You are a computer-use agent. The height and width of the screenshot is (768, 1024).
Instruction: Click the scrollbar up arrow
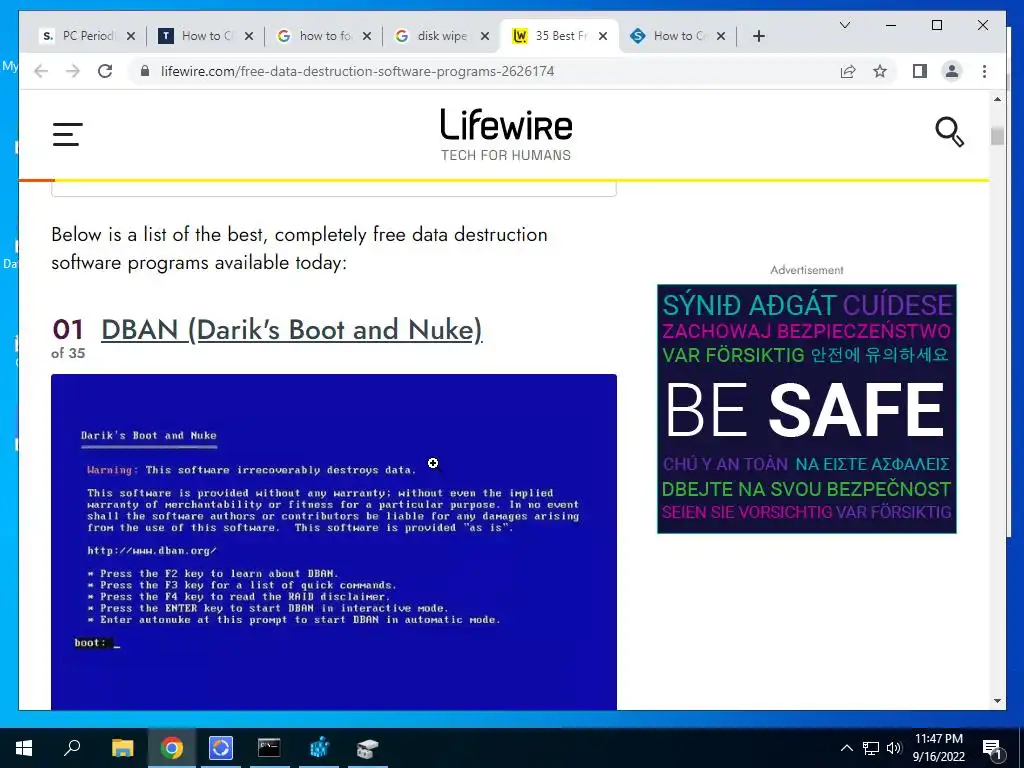click(997, 99)
